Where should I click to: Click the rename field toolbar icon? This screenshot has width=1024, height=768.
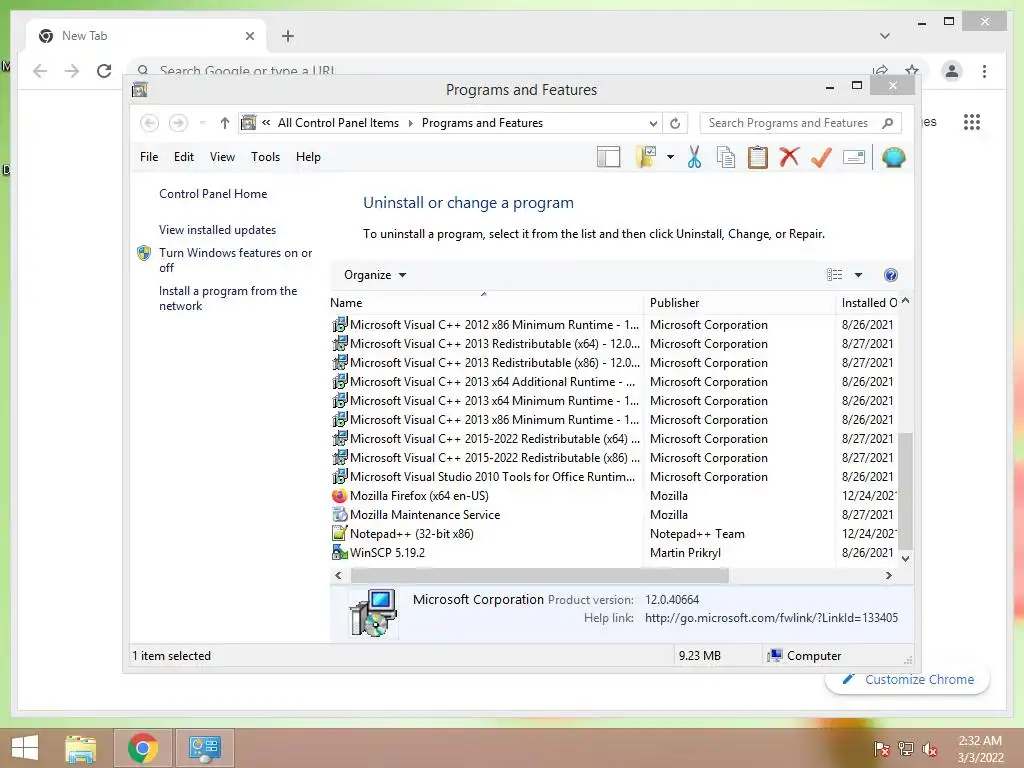[854, 157]
